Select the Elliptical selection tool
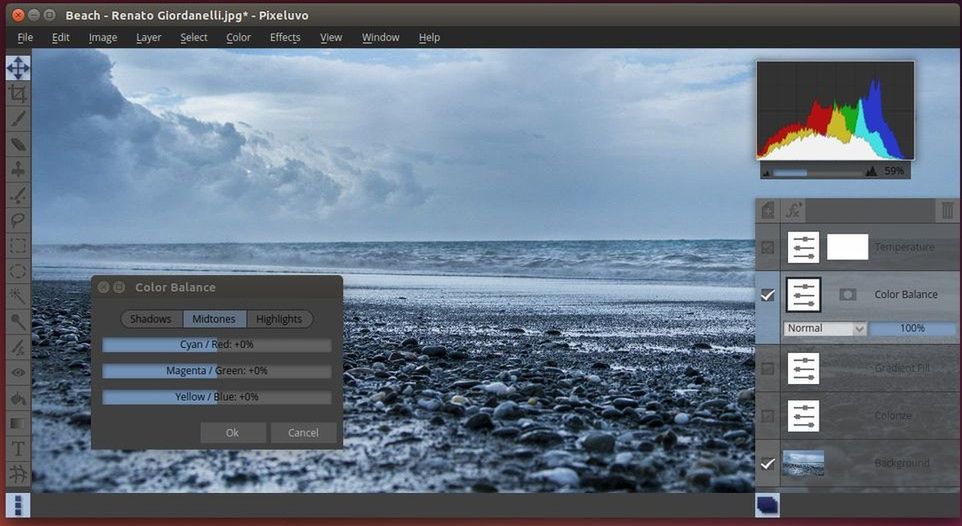 [x=18, y=271]
